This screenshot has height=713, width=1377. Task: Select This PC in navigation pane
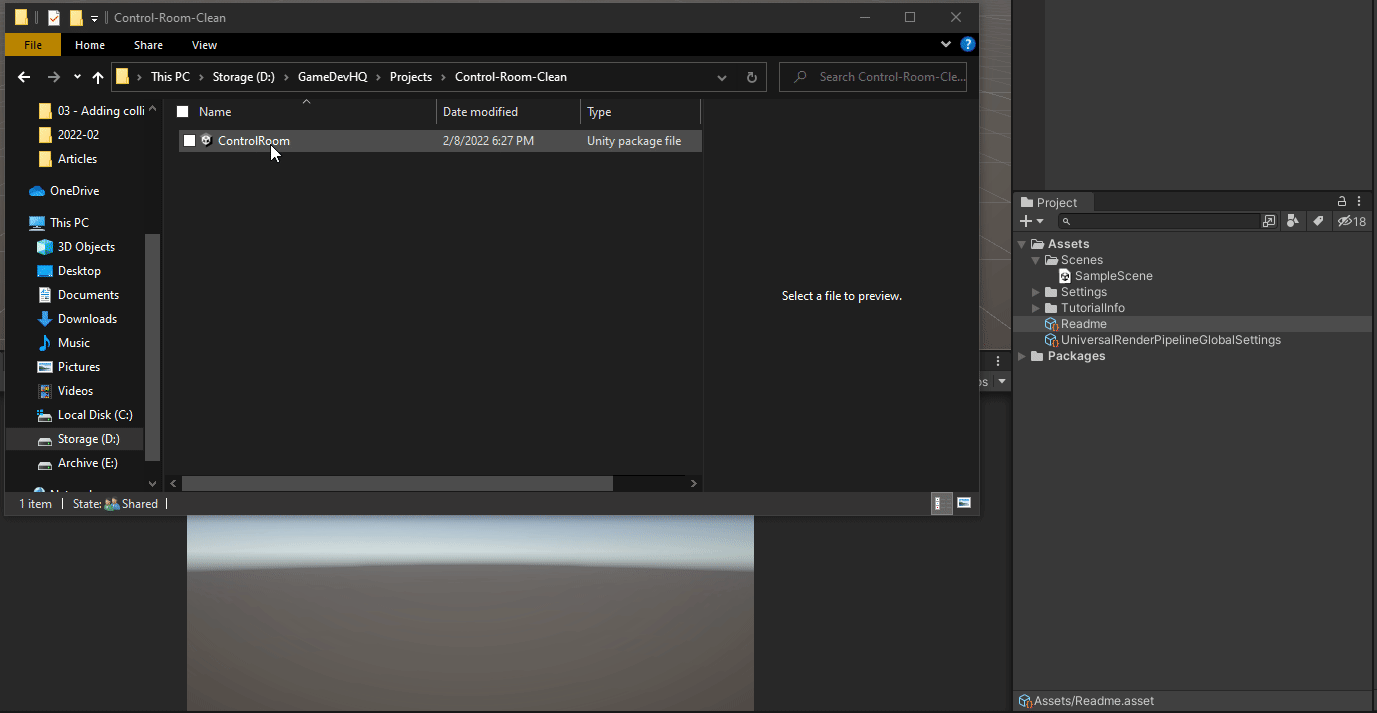point(59,223)
